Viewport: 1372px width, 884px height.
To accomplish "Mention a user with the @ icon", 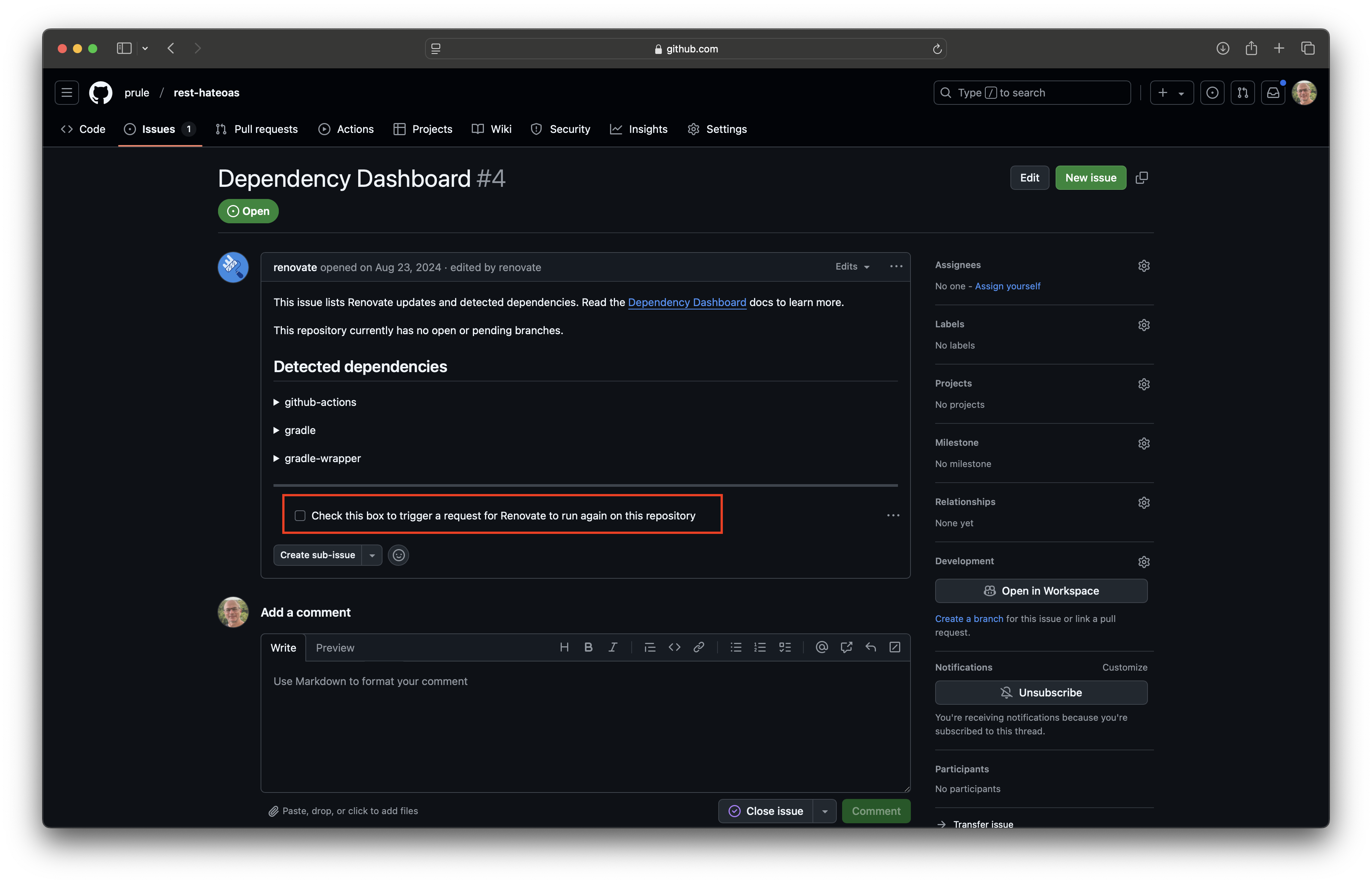I will (x=822, y=647).
